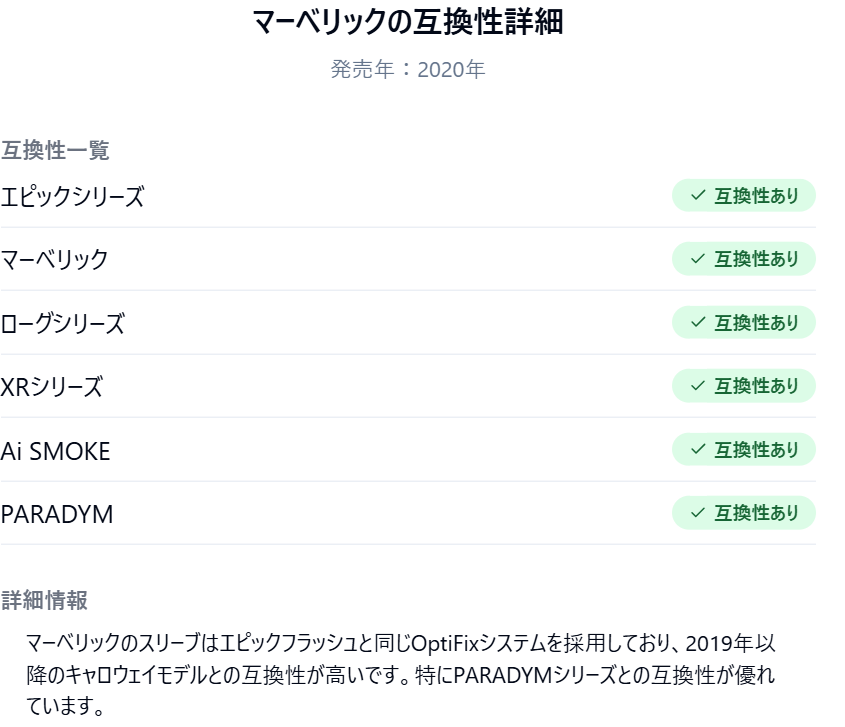Click the マーベリックの互換性詳細 page title
This screenshot has height=727, width=845.
[408, 23]
